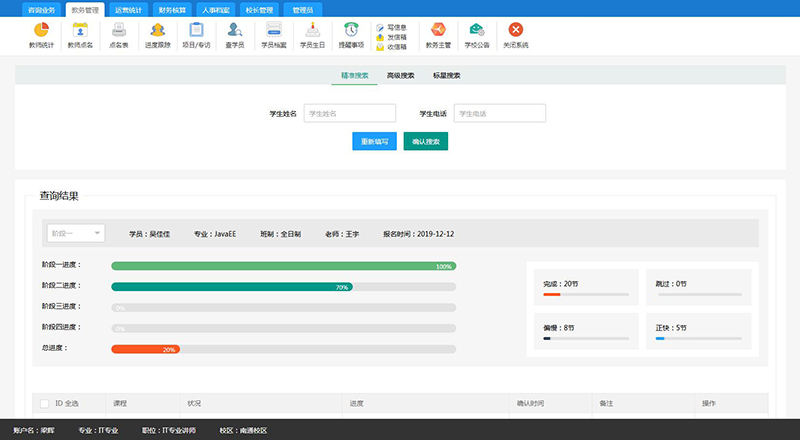Open the 点名表 printer icon
Viewport: 800px width, 440px height.
point(119,30)
